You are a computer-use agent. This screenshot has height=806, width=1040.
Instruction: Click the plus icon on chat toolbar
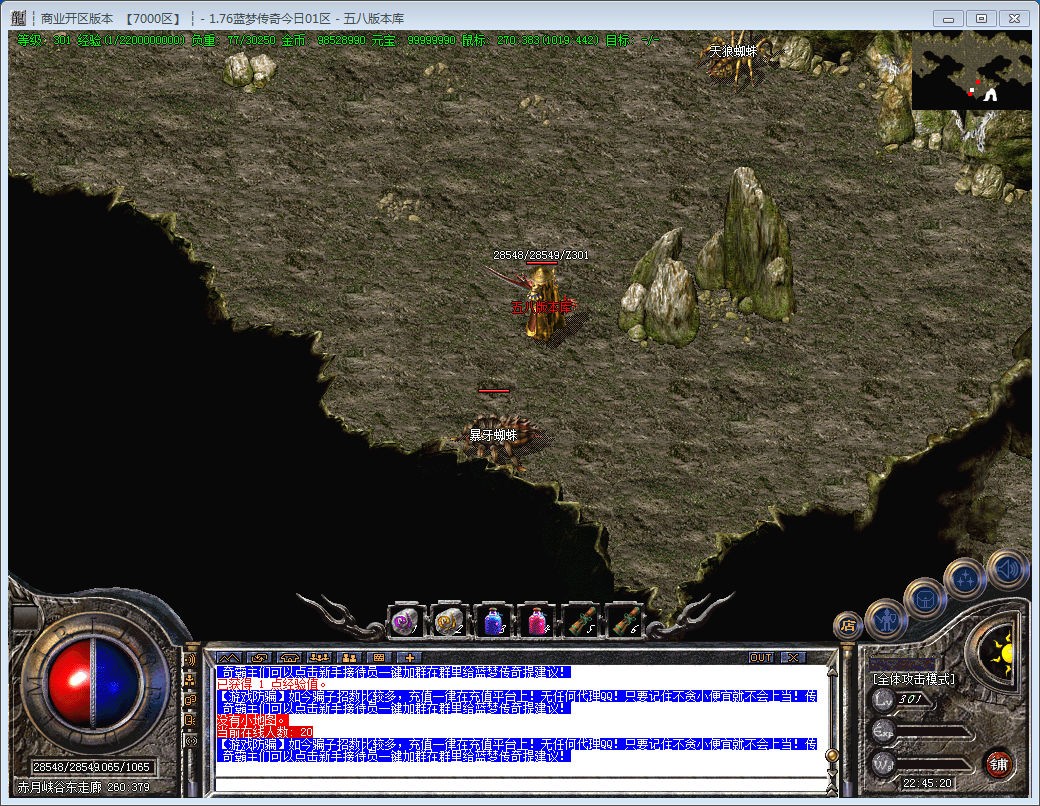click(410, 657)
